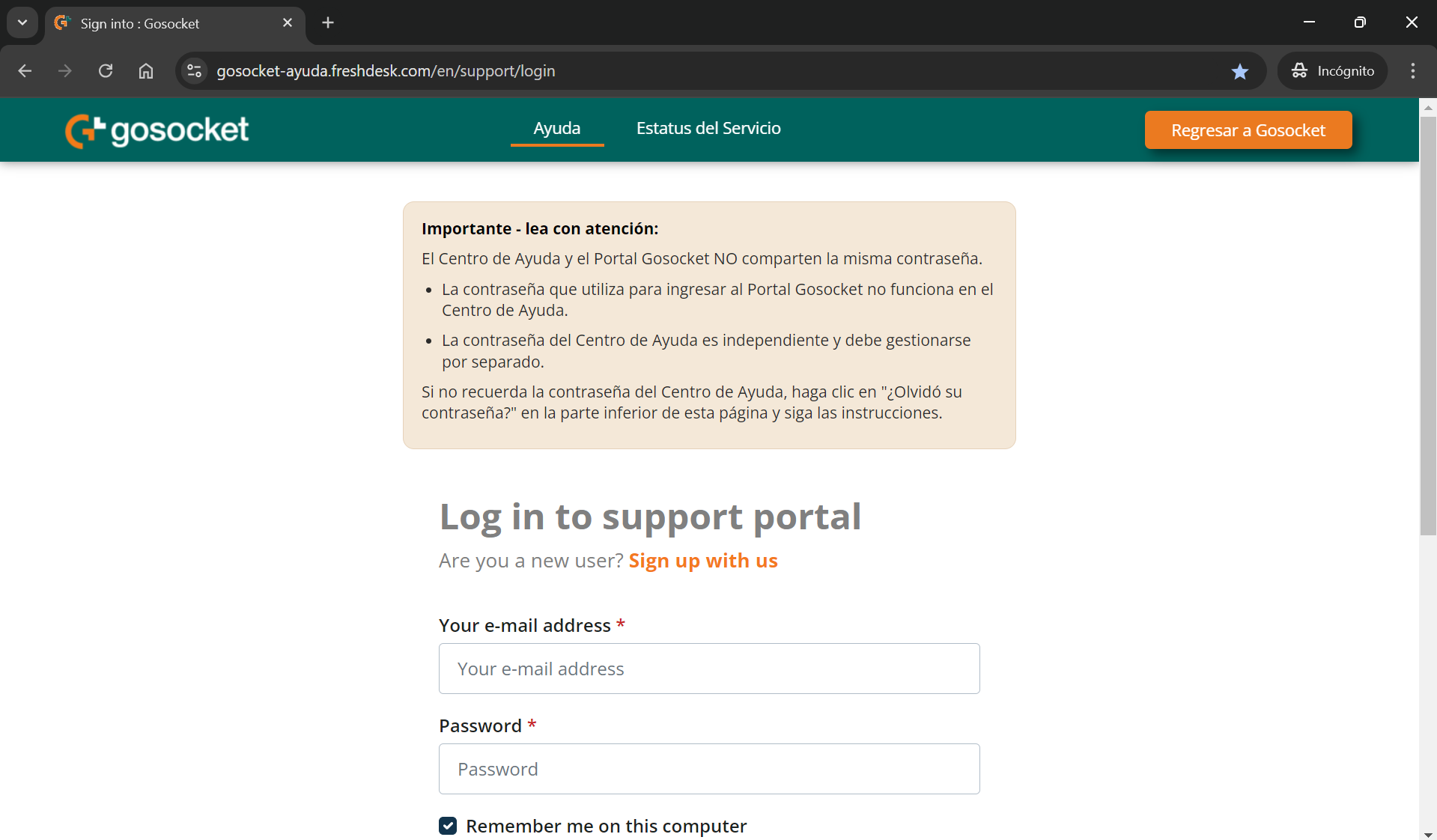This screenshot has width=1437, height=840.
Task: Open the Incógnito profile indicator
Action: tap(1333, 71)
